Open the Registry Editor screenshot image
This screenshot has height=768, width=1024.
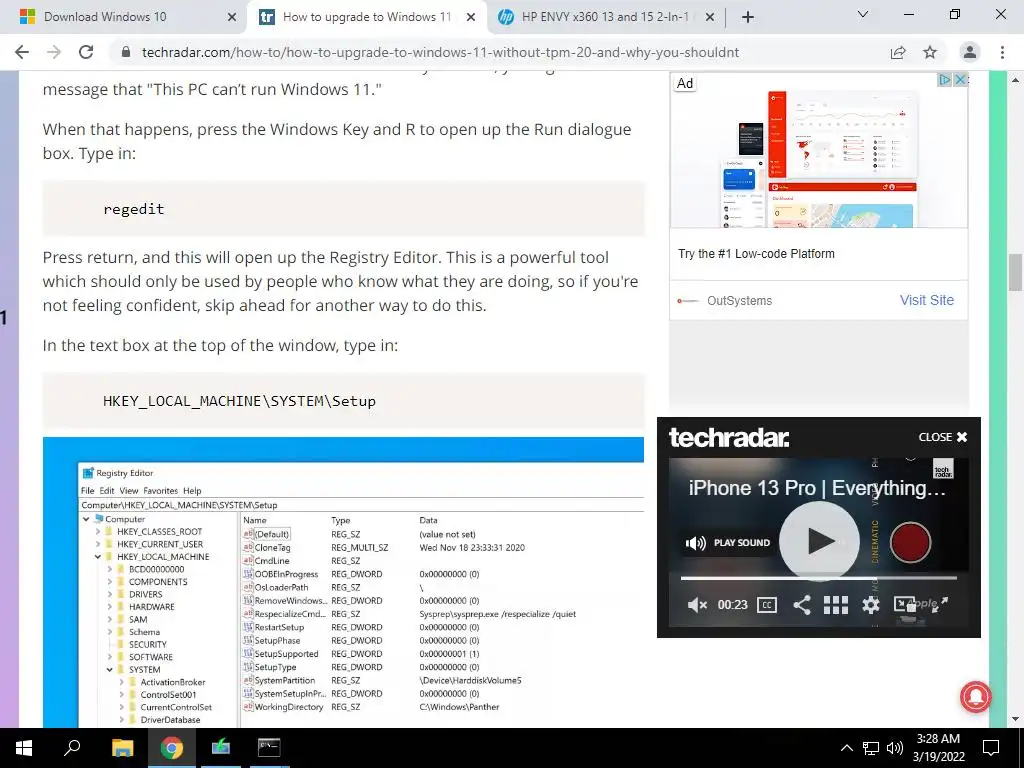click(344, 583)
